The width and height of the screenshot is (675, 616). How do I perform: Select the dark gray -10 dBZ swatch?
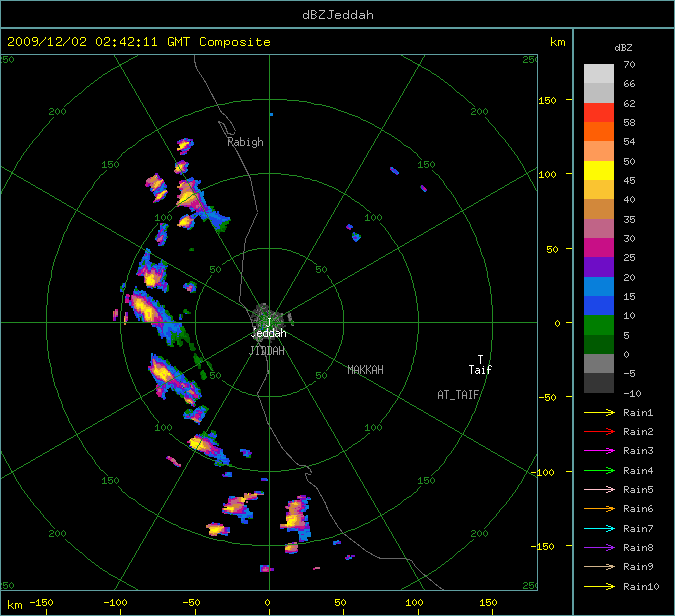tap(599, 383)
